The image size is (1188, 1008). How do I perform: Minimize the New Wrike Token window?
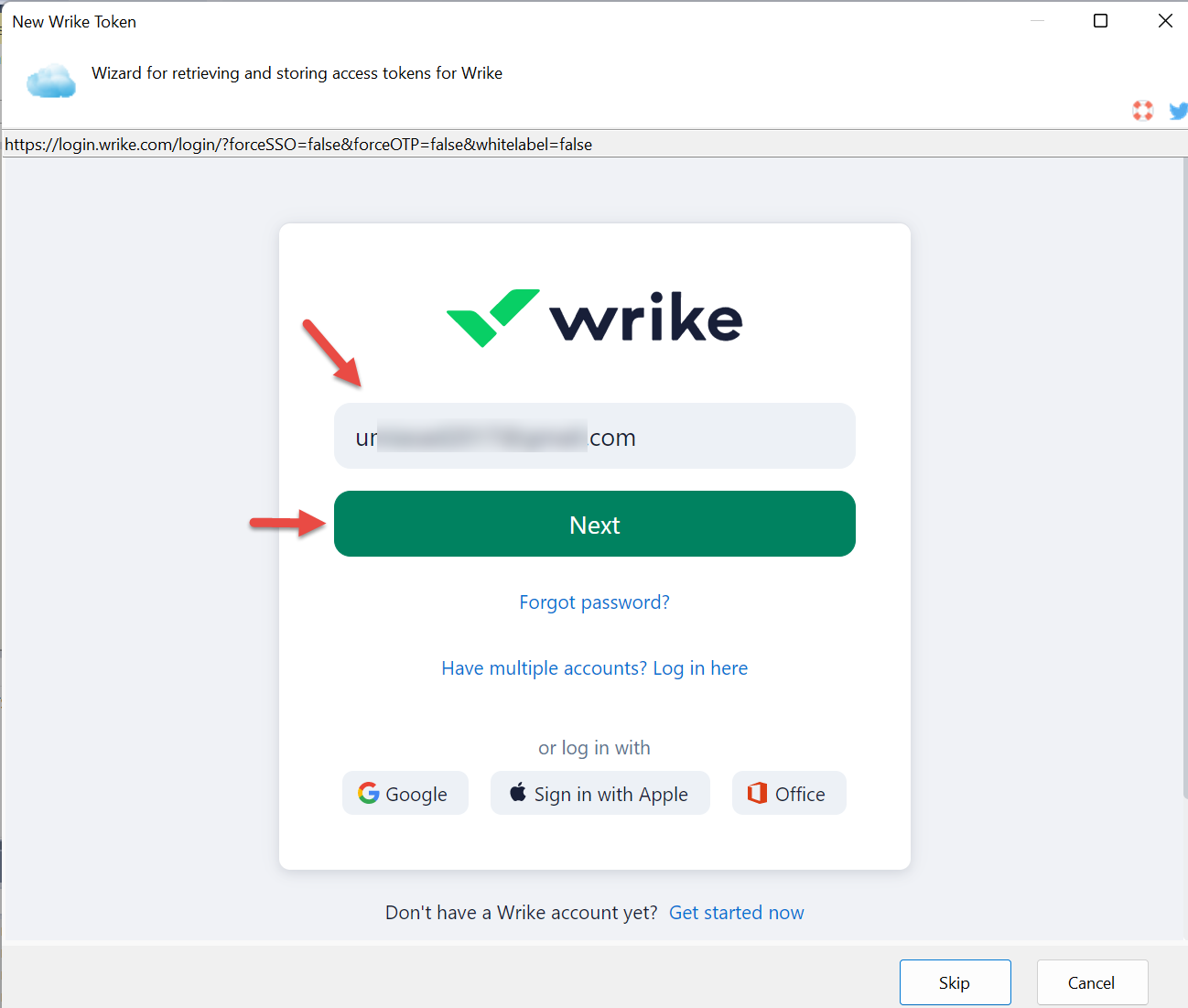[1037, 21]
